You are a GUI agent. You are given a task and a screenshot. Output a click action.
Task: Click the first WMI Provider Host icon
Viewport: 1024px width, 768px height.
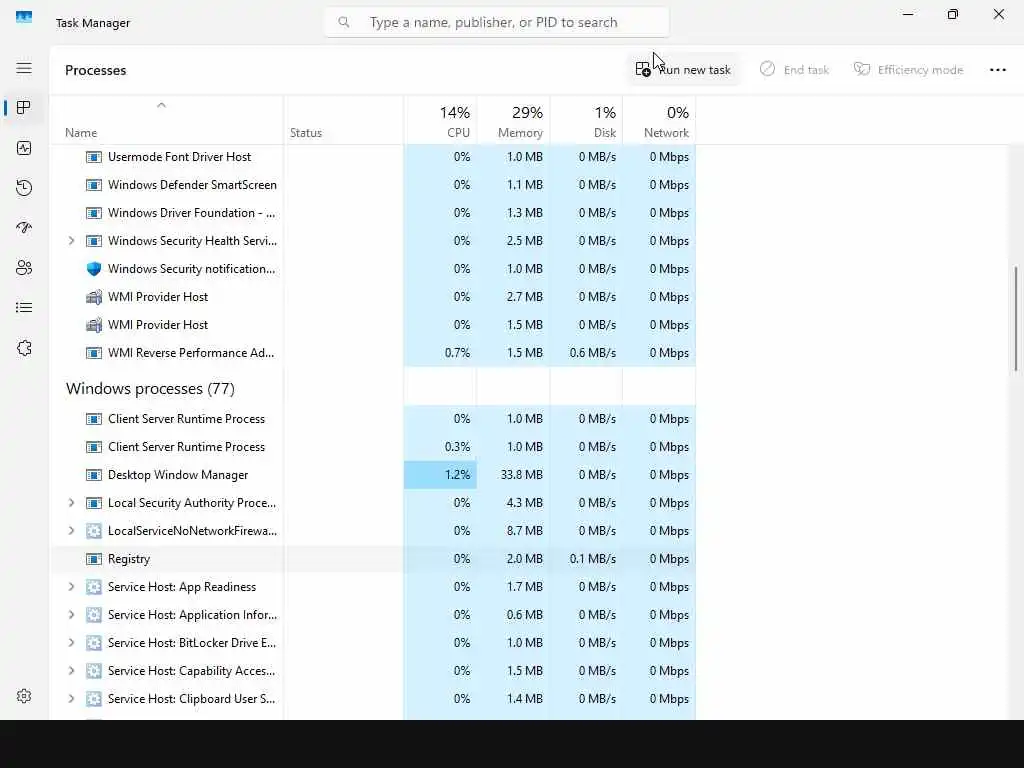pyautogui.click(x=94, y=297)
